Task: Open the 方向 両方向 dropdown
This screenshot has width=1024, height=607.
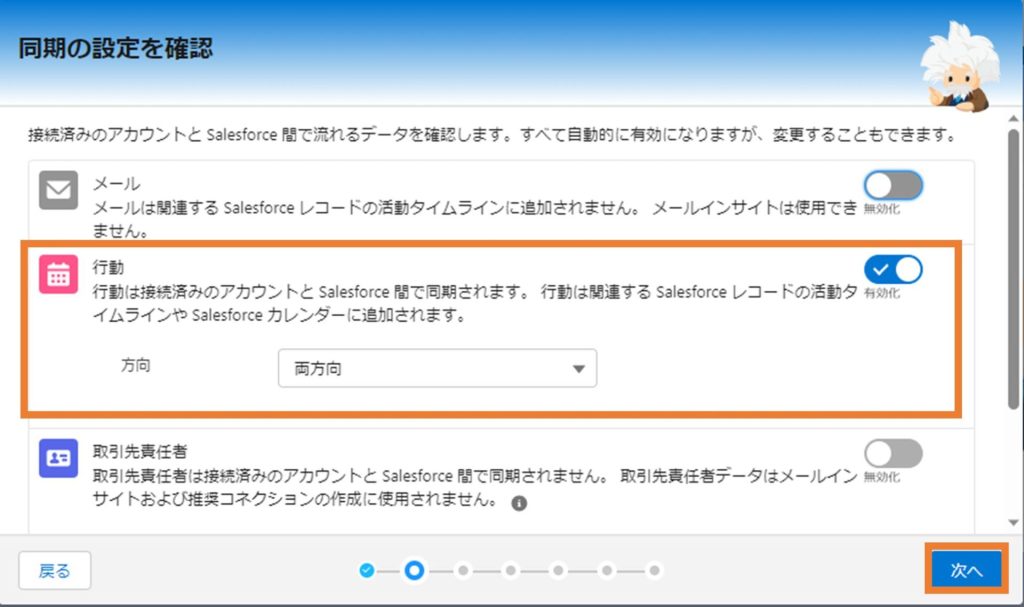Action: (x=438, y=369)
